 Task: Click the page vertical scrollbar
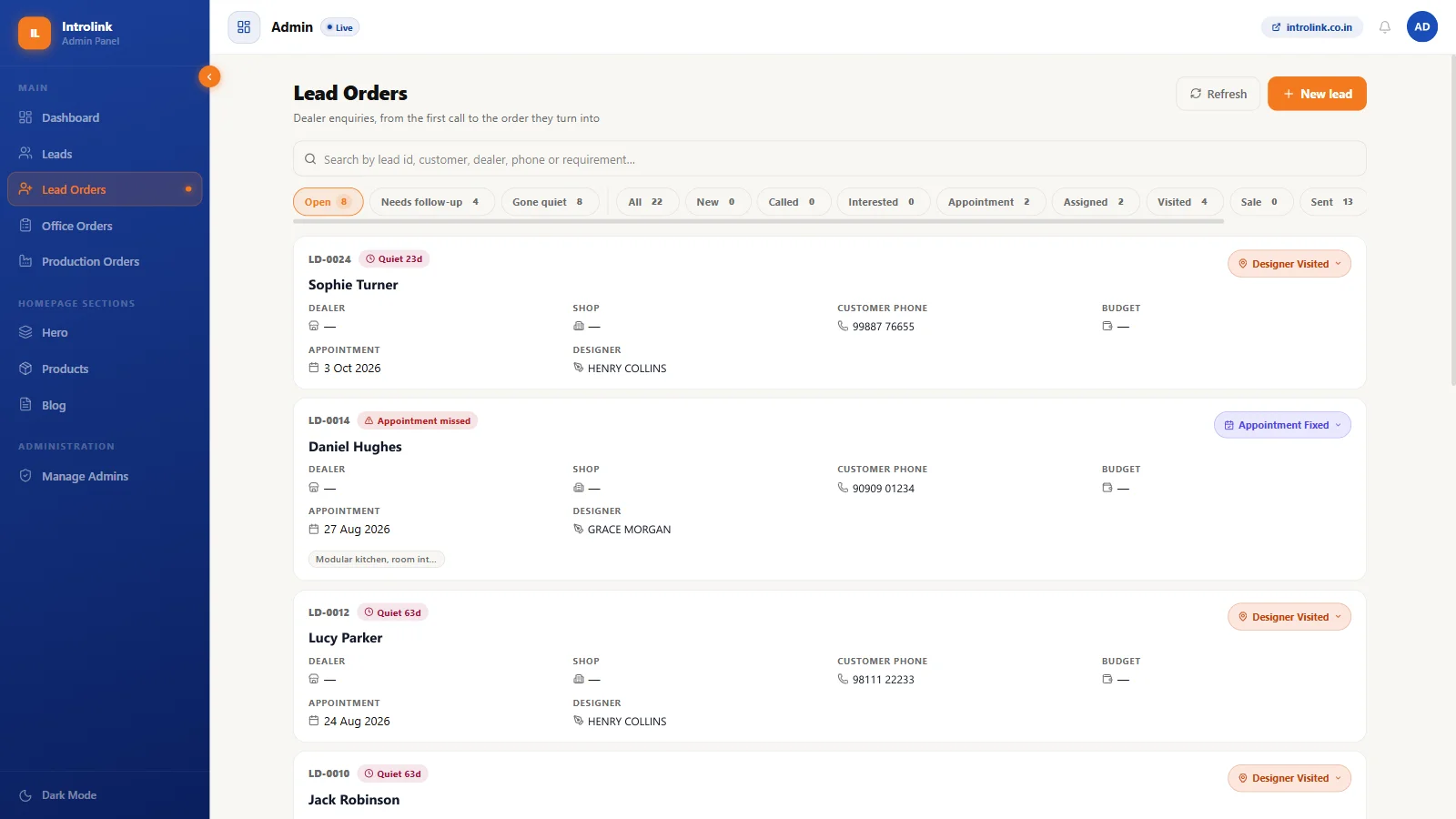click(1452, 218)
